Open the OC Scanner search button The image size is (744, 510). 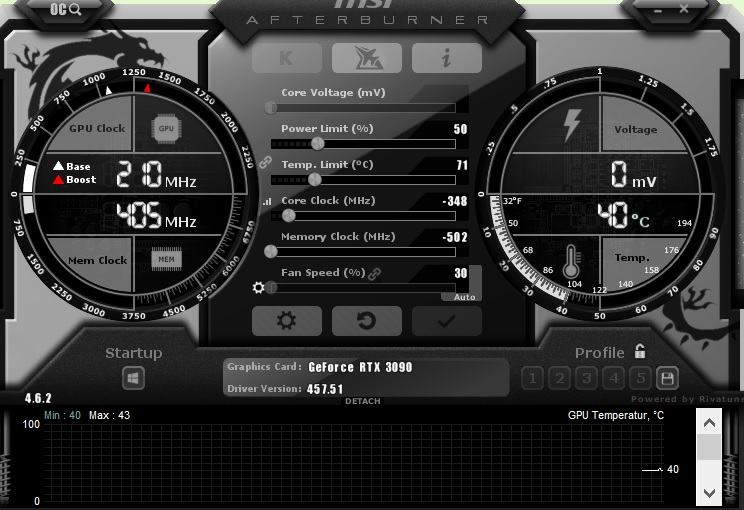(65, 9)
